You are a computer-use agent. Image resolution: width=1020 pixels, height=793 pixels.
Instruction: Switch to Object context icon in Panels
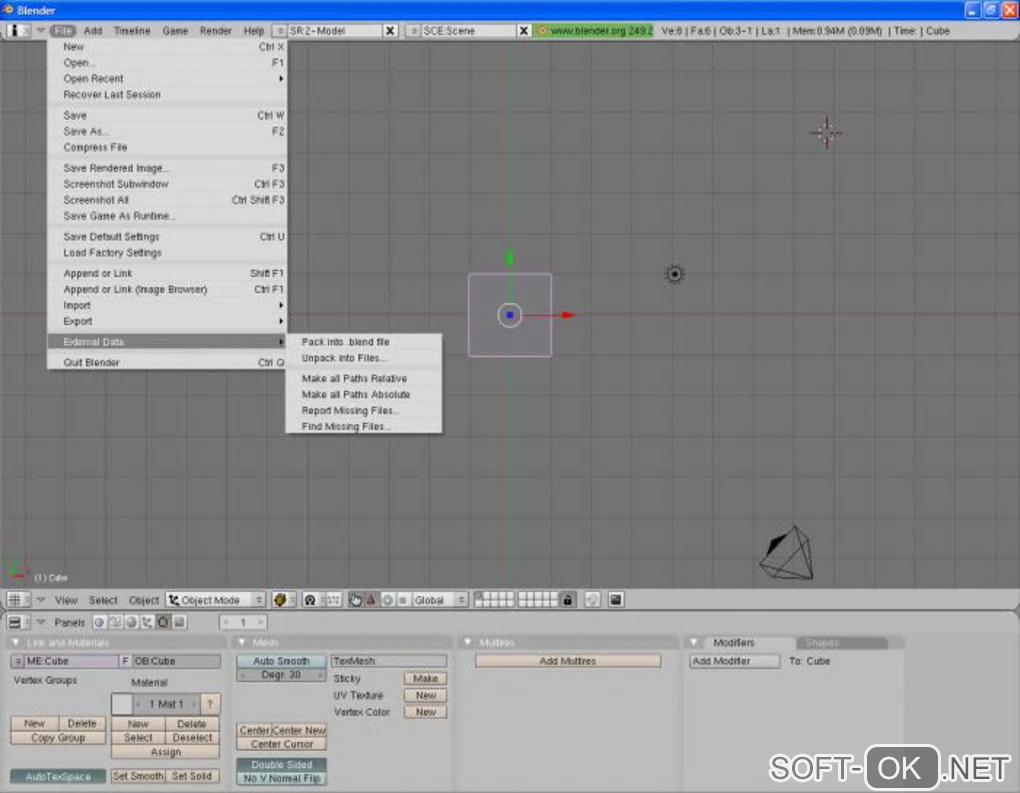tap(147, 623)
